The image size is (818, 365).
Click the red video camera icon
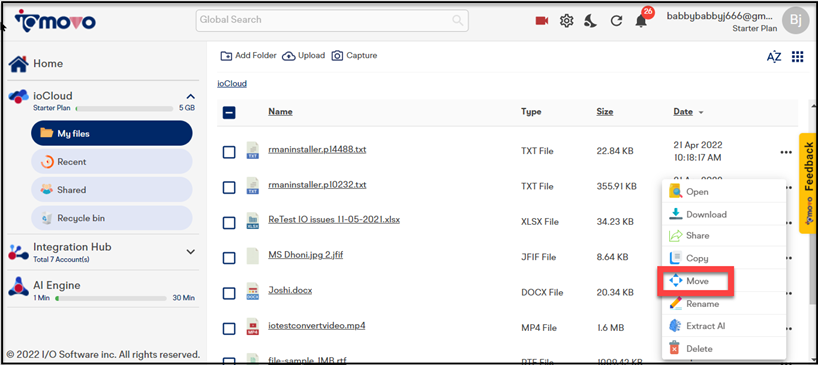tap(542, 21)
